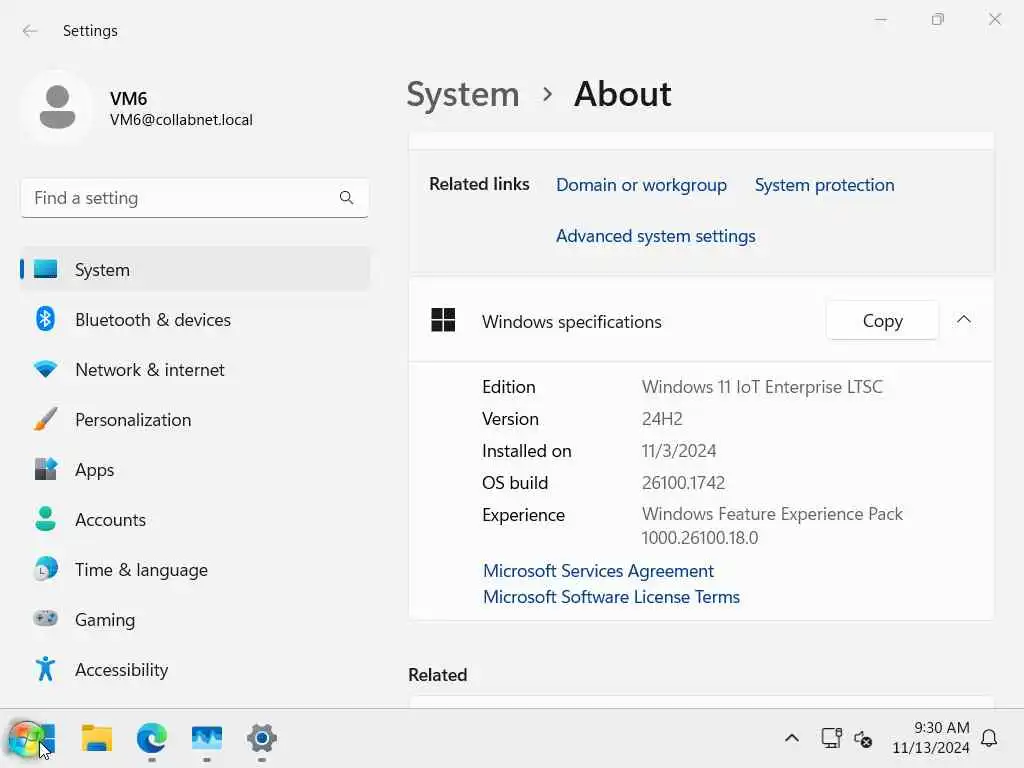The image size is (1024, 768).
Task: Open the Microsoft Services Agreement link
Action: (x=598, y=571)
